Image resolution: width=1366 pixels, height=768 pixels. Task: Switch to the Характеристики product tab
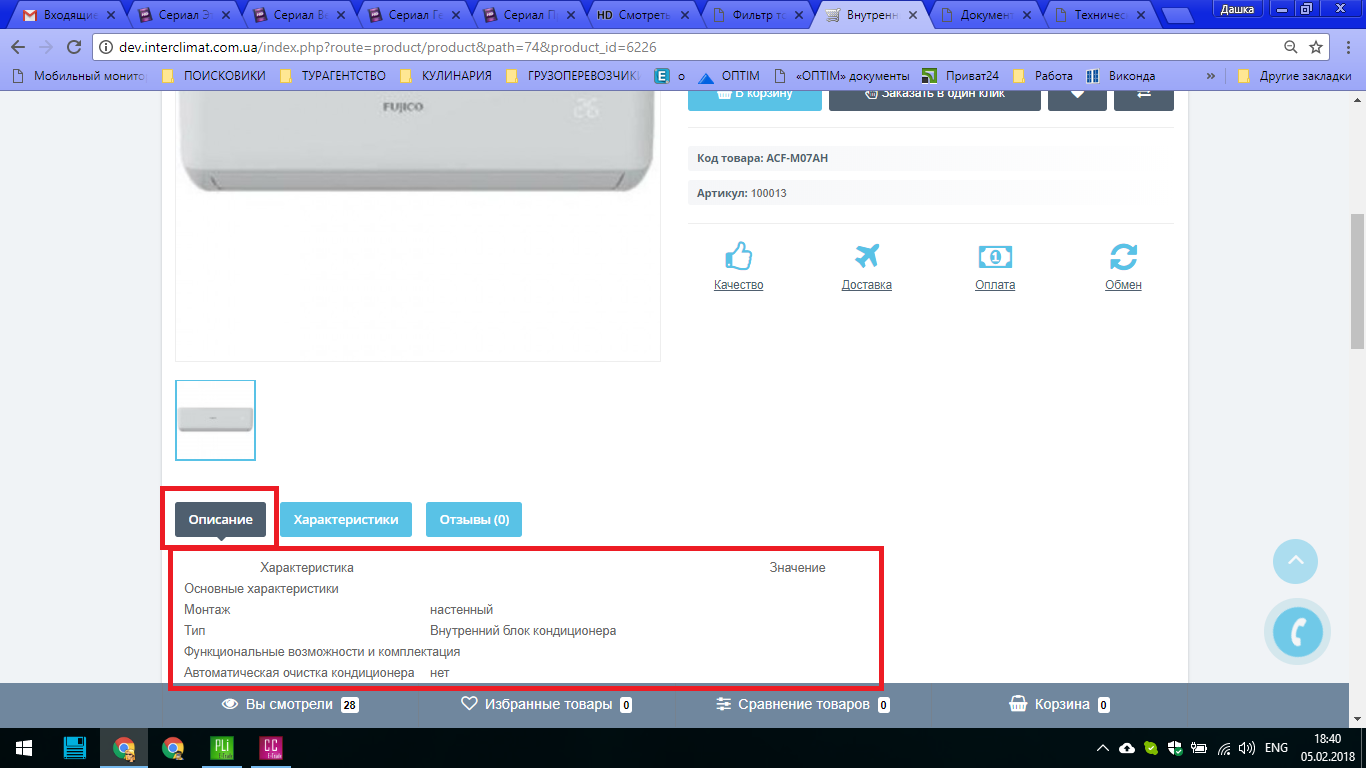(346, 519)
